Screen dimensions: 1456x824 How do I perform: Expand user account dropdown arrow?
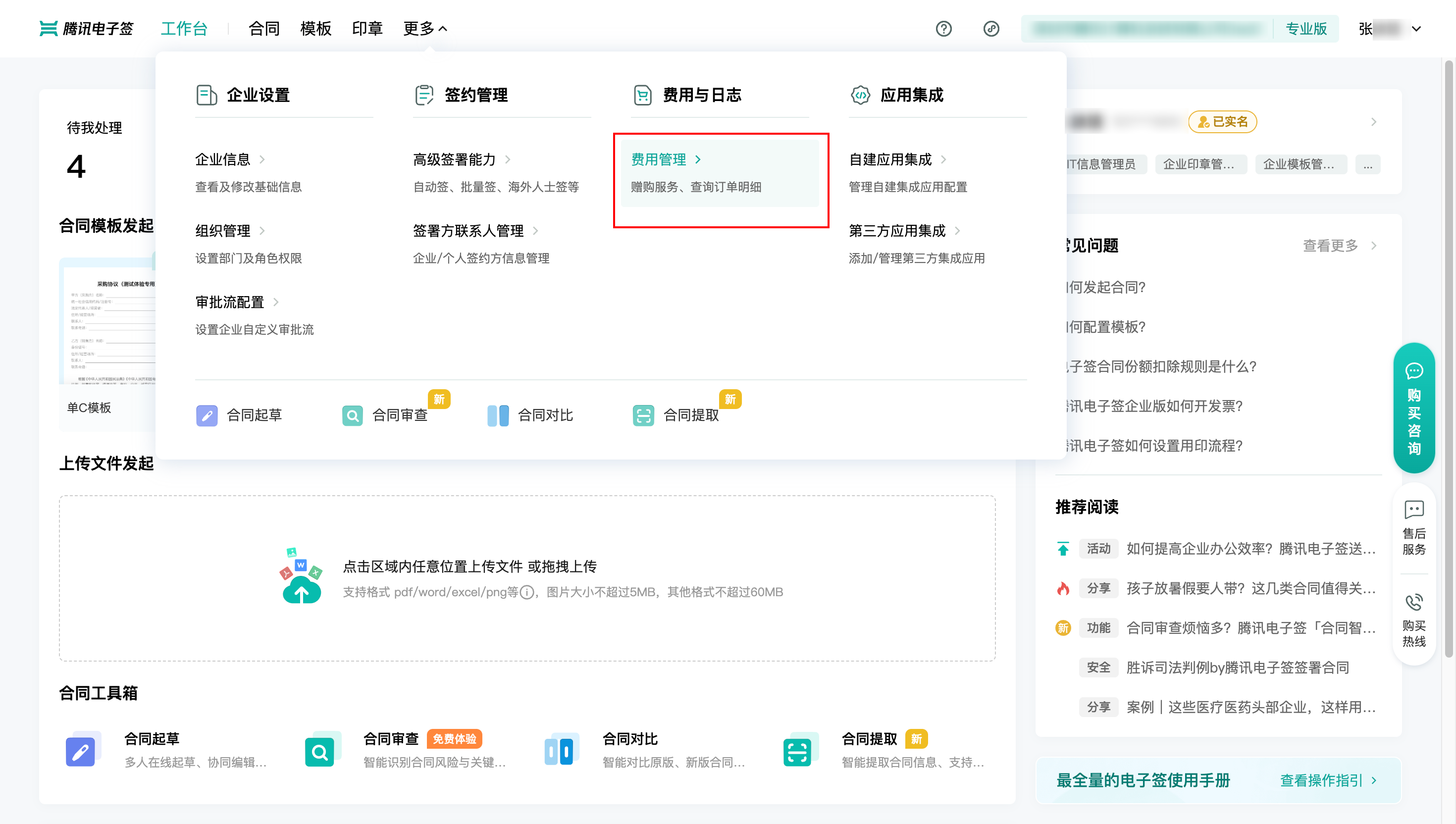click(x=1416, y=29)
